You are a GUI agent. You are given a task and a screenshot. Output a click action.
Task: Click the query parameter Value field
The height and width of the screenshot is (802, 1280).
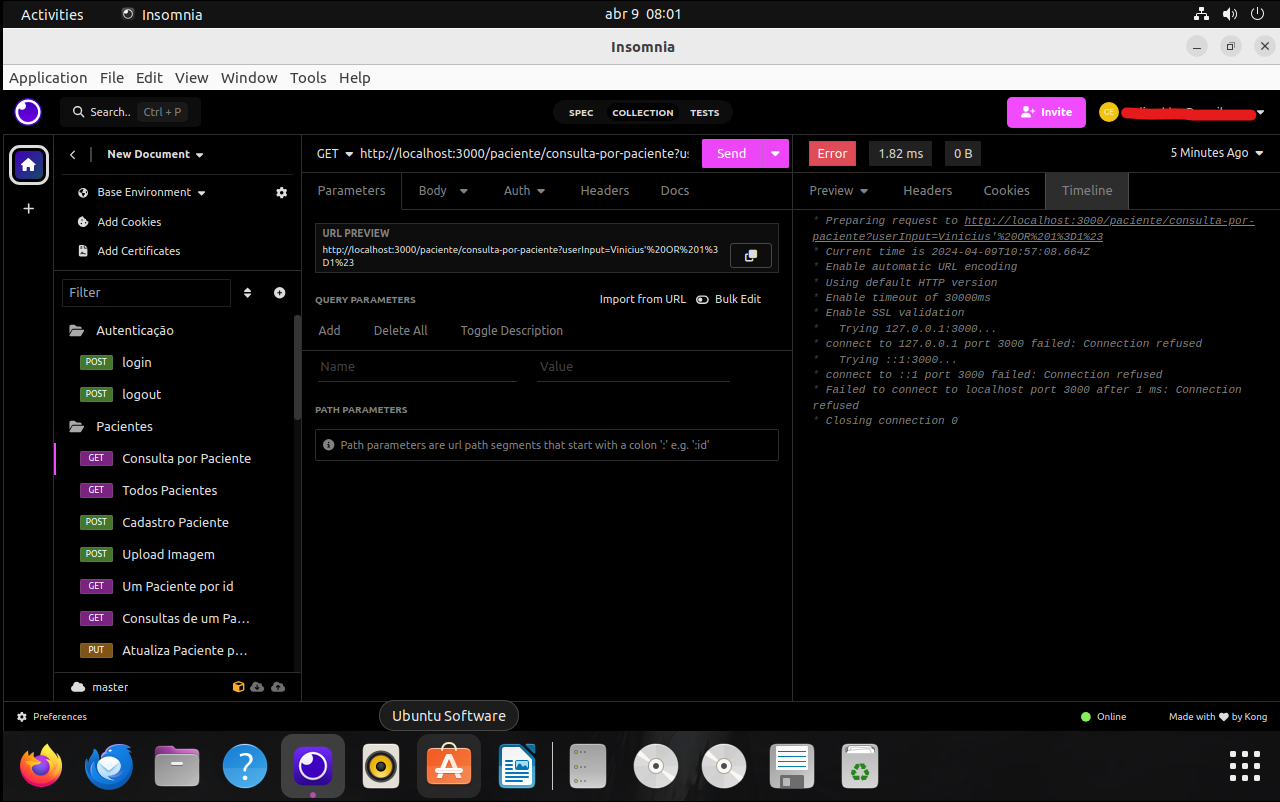(x=633, y=367)
